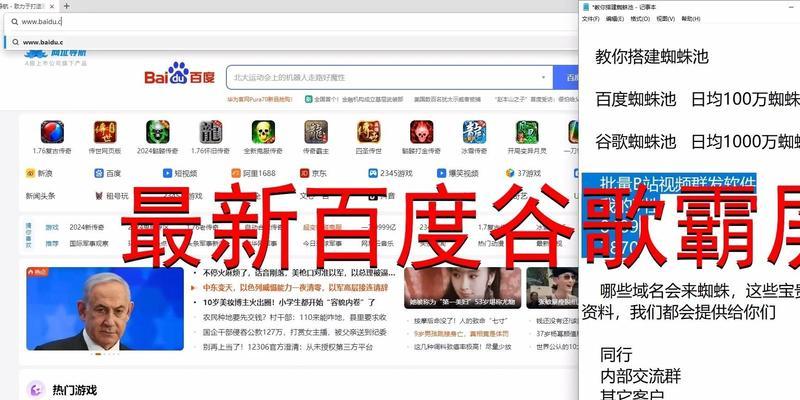Click the 爆笑视频 play icon
800x400 pixels.
441,173
